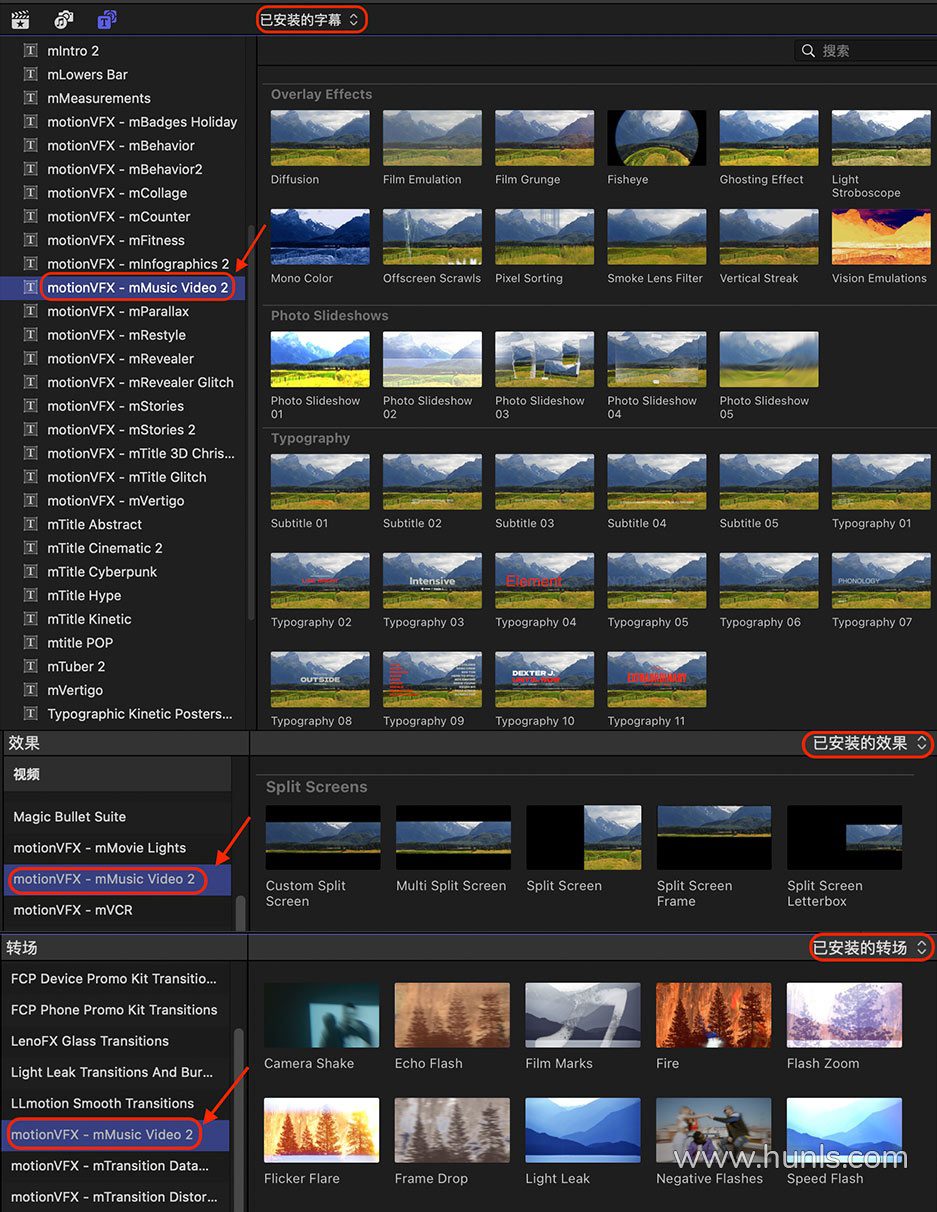
Task: Select motionVFX - mMovie Lights effects category
Action: [116, 848]
